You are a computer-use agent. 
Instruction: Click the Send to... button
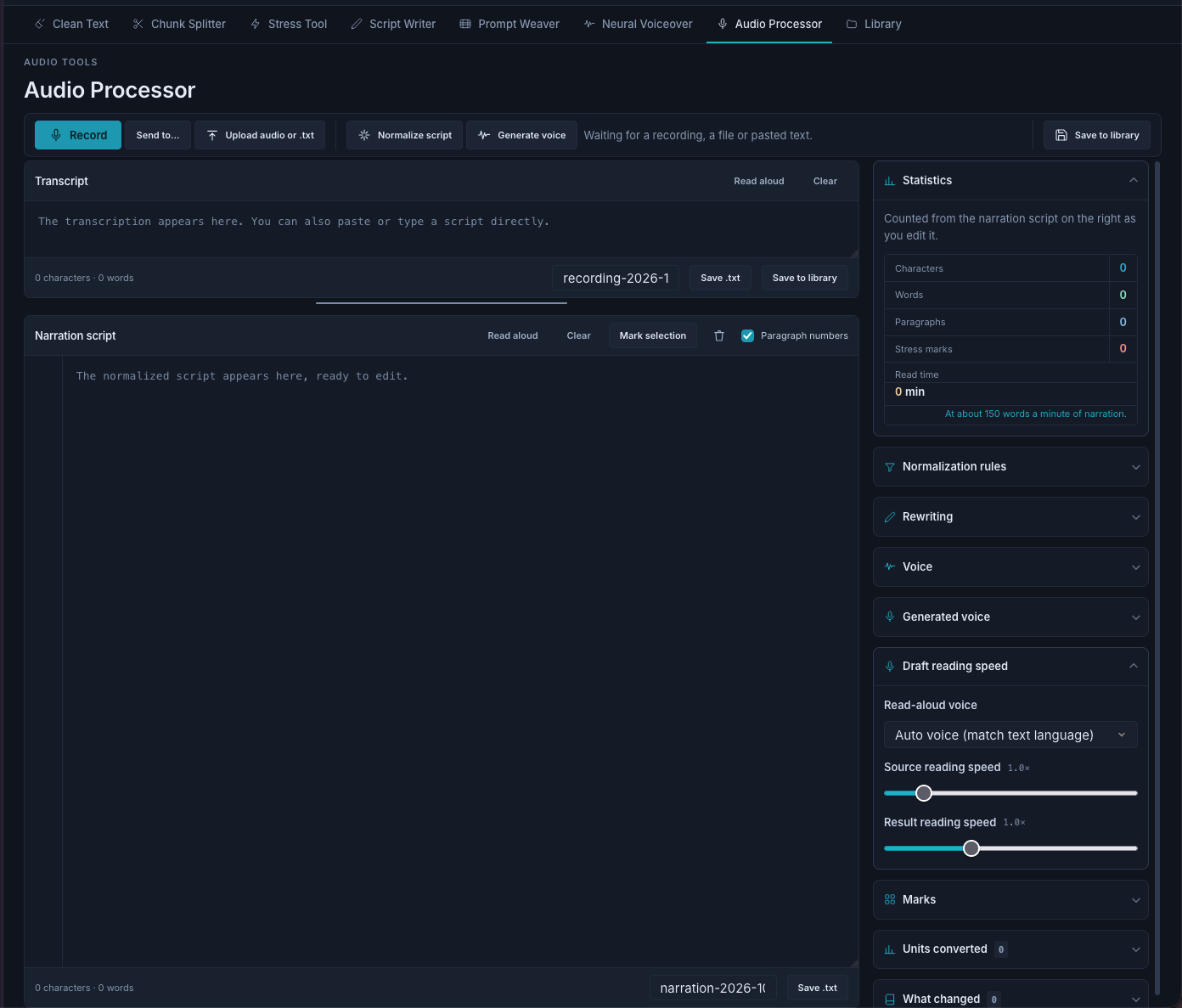(158, 135)
